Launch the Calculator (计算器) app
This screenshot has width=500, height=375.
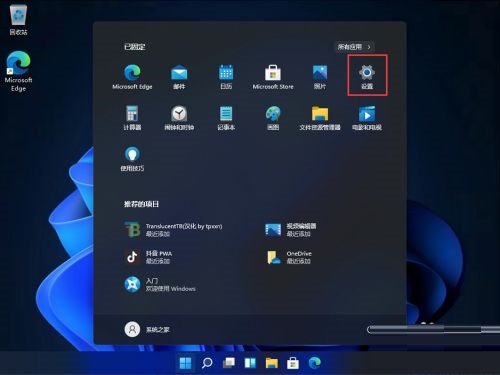click(x=132, y=118)
